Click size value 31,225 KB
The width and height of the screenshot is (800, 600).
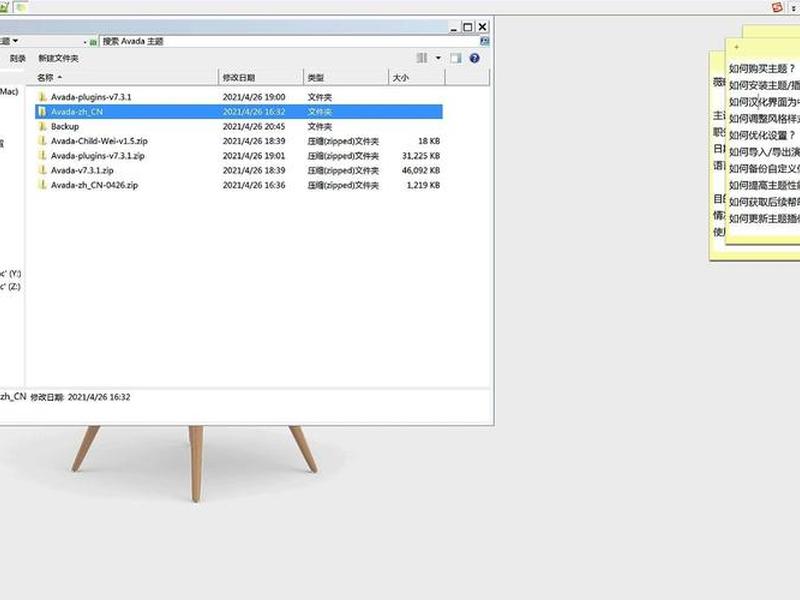[420, 156]
